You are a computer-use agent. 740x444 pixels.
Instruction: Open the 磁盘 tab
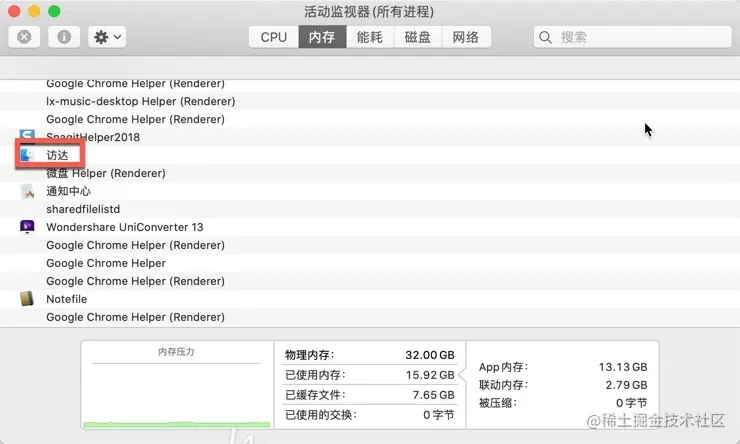418,37
